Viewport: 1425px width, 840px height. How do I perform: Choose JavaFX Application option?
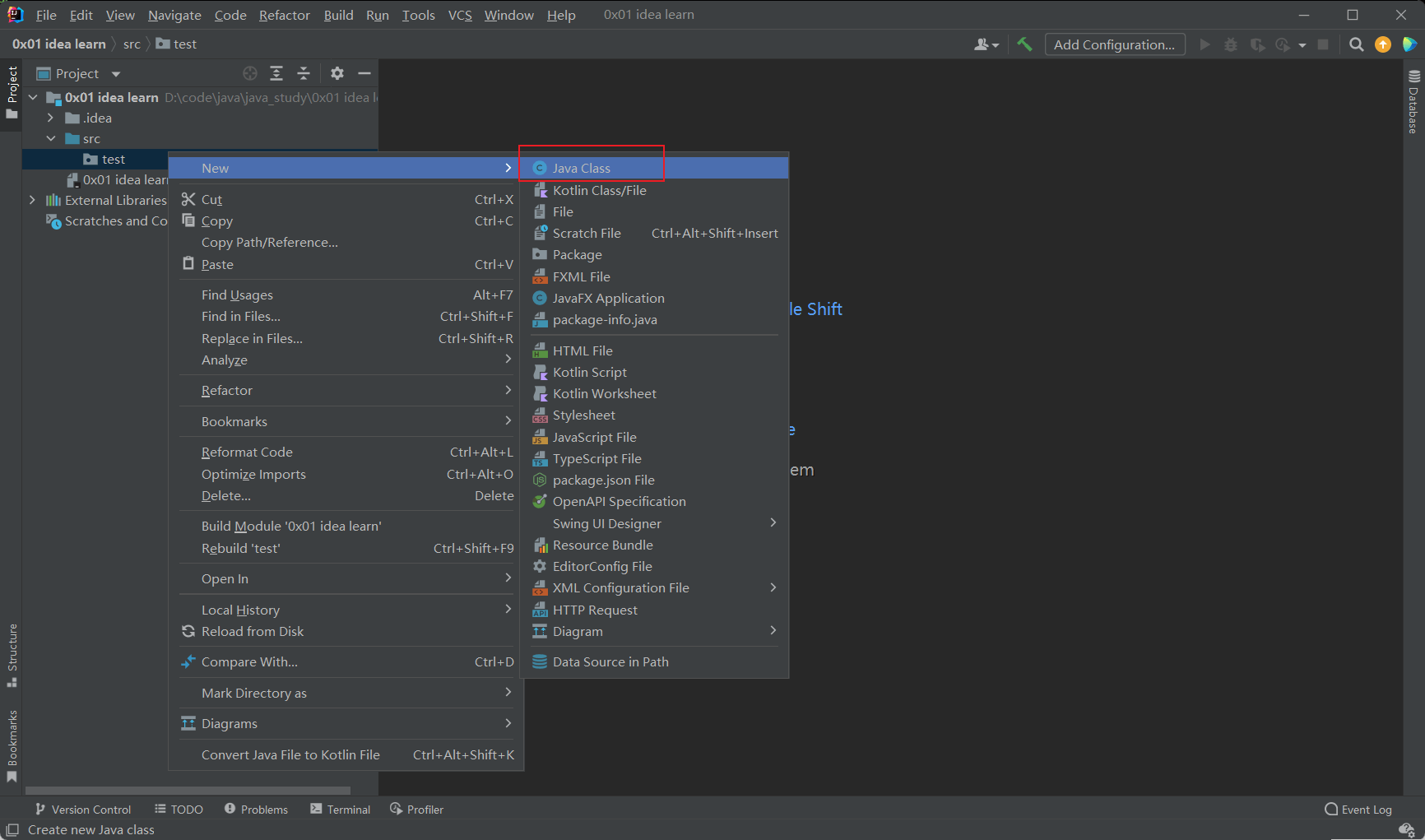point(654,298)
